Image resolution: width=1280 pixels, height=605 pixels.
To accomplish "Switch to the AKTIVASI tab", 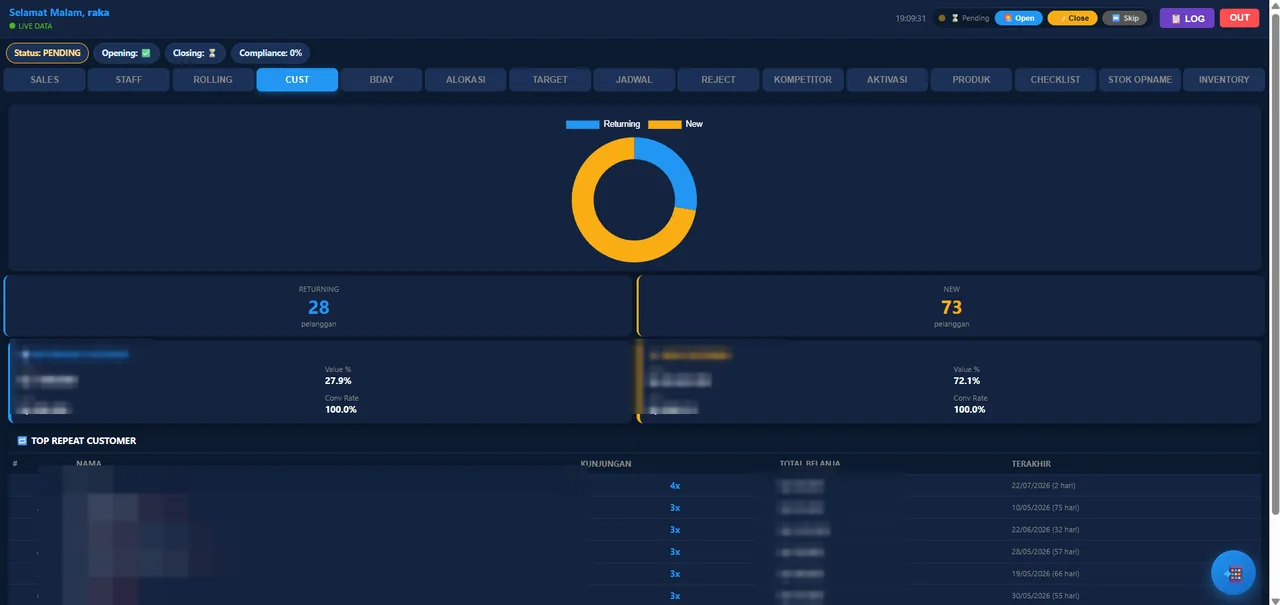I will (887, 80).
